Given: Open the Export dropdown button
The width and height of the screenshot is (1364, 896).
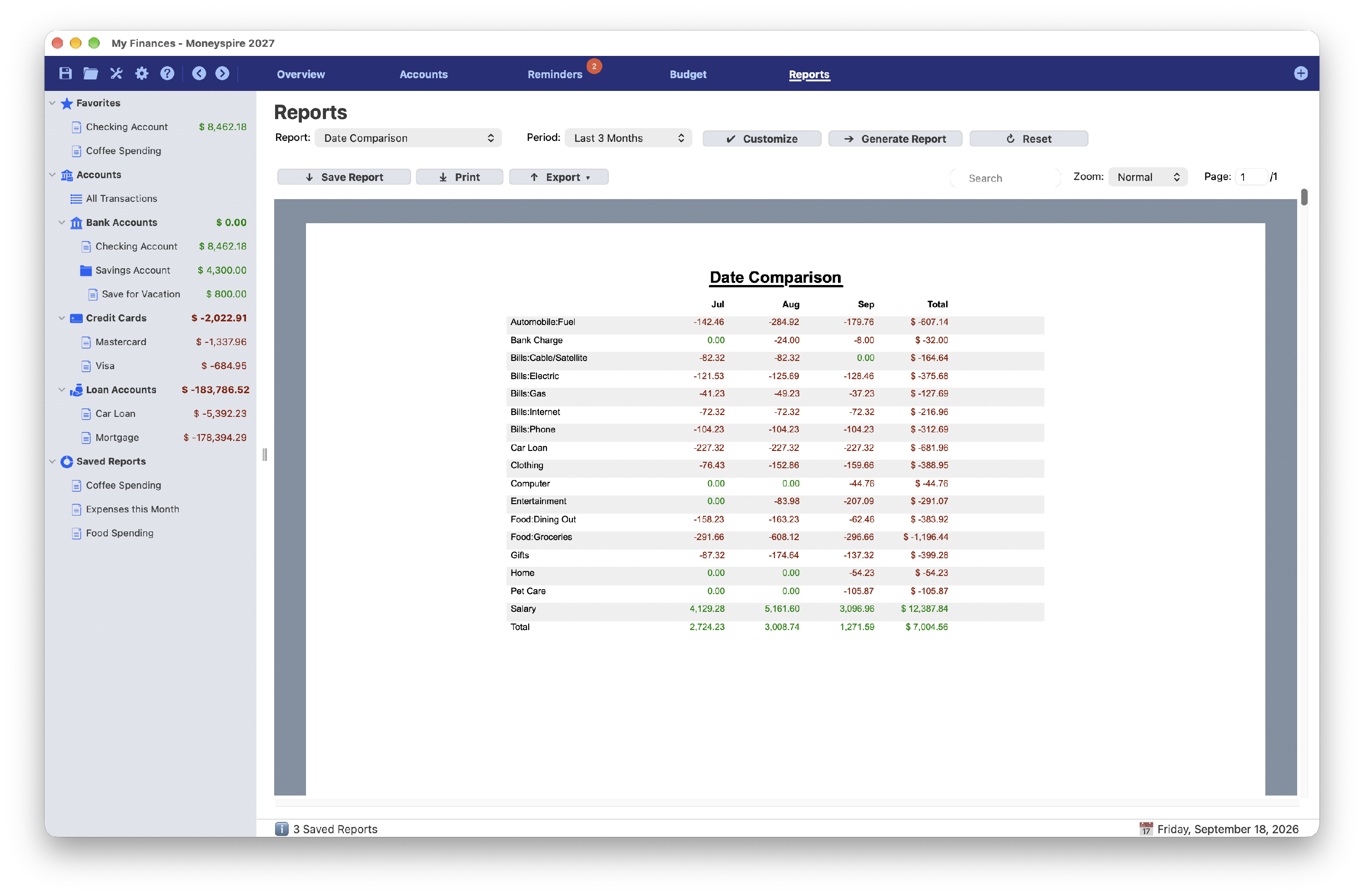Looking at the screenshot, I should click(559, 177).
